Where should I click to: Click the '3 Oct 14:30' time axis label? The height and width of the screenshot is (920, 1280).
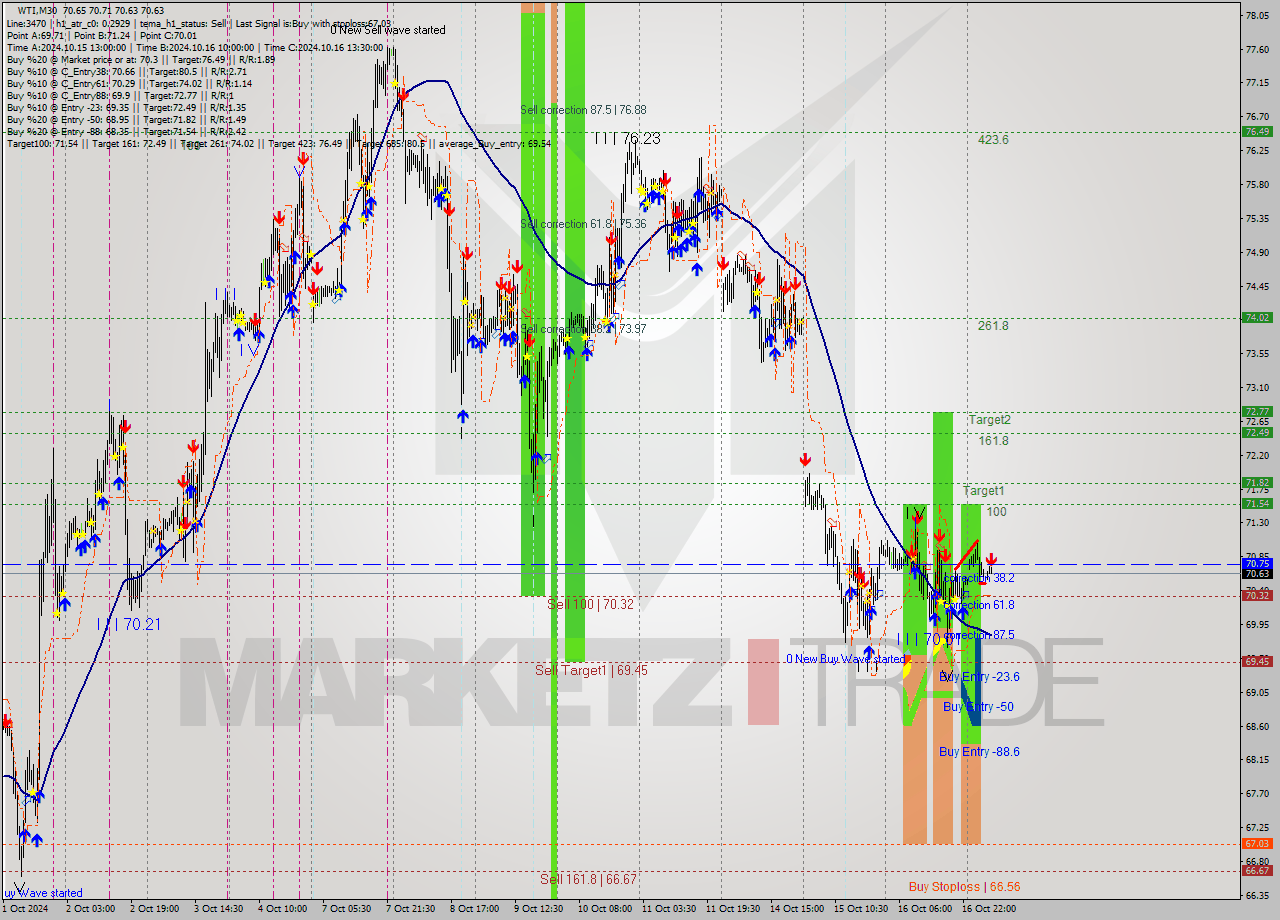219,909
